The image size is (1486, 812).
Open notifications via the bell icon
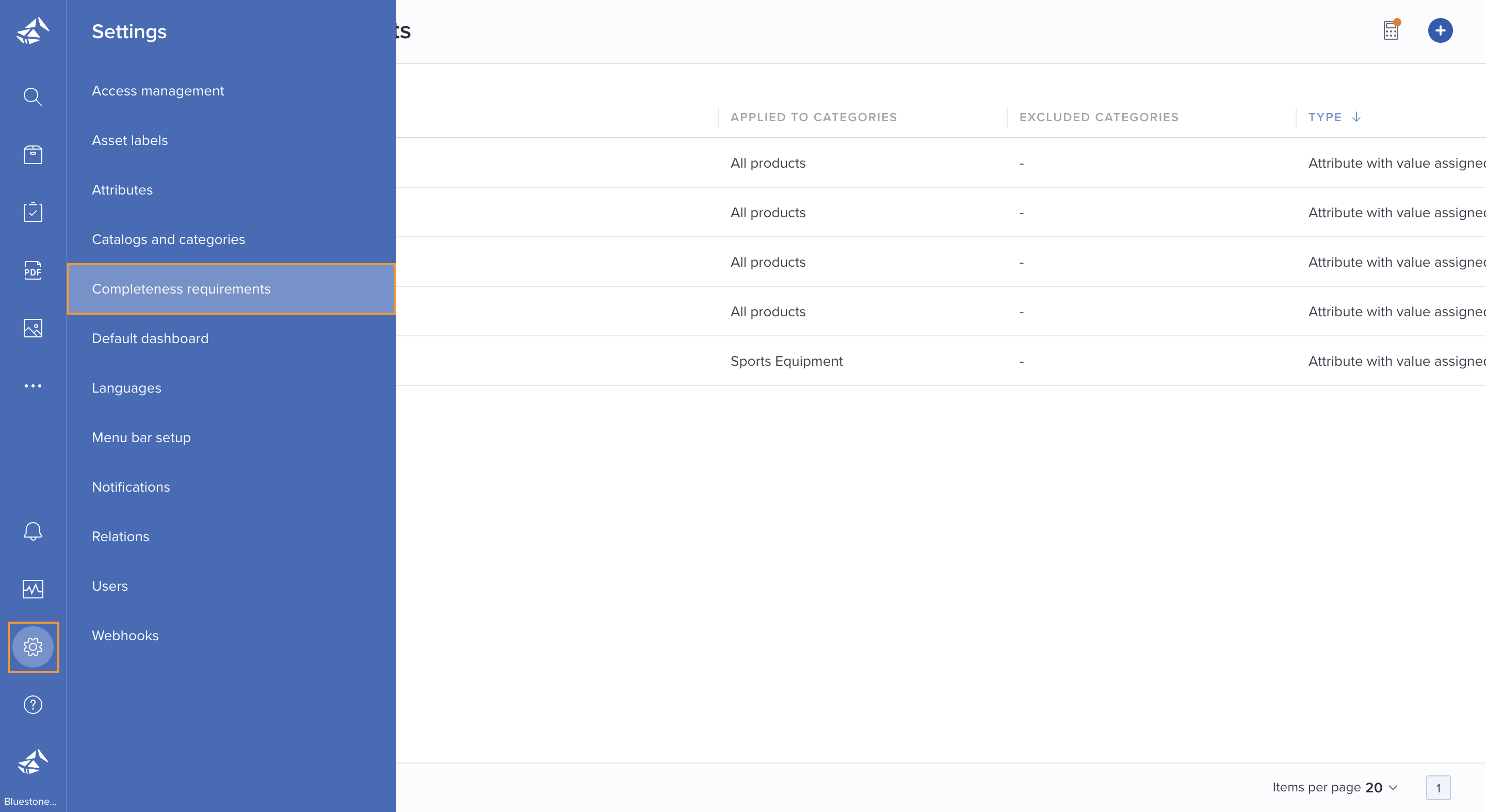pos(33,531)
